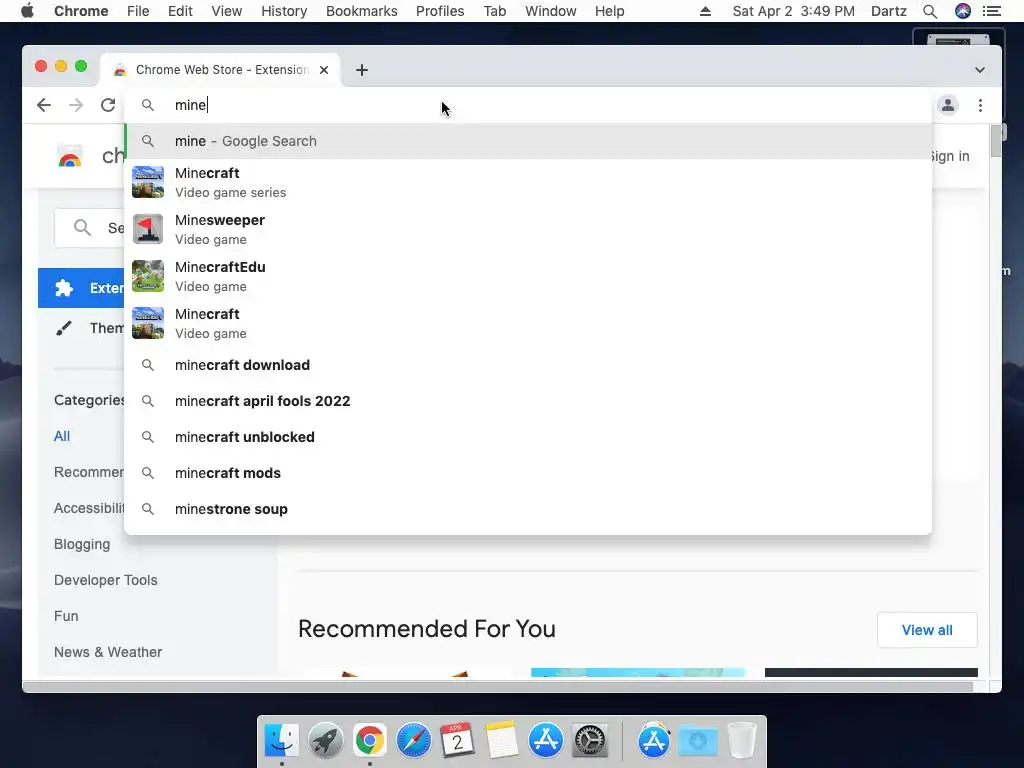Reload the current page
The height and width of the screenshot is (768, 1024).
(x=108, y=105)
